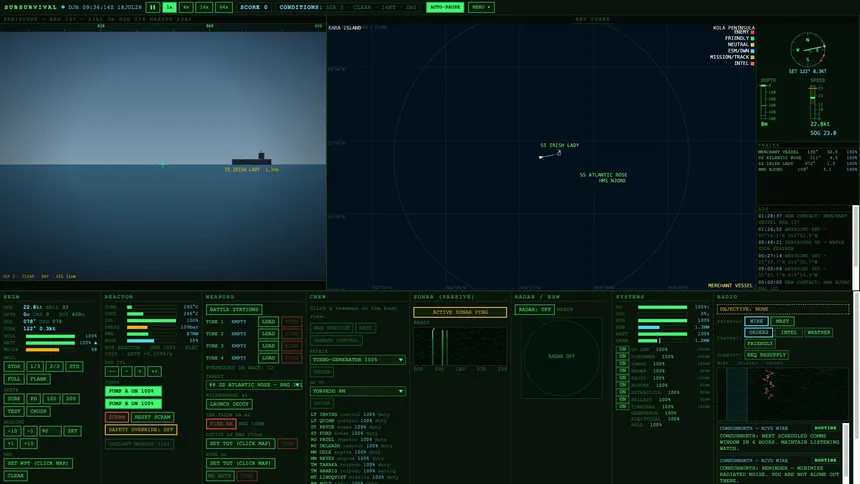Toggle RADIO system ON switch
Image resolution: width=860 pixels, height=484 pixels.
point(623,378)
